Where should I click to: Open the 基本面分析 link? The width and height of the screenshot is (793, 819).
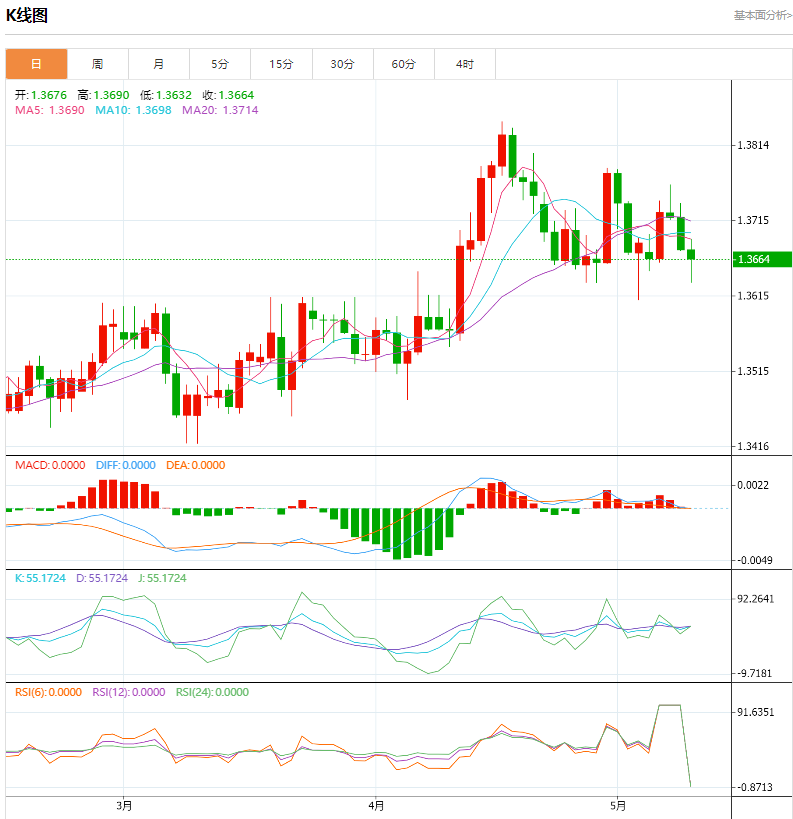[762, 15]
